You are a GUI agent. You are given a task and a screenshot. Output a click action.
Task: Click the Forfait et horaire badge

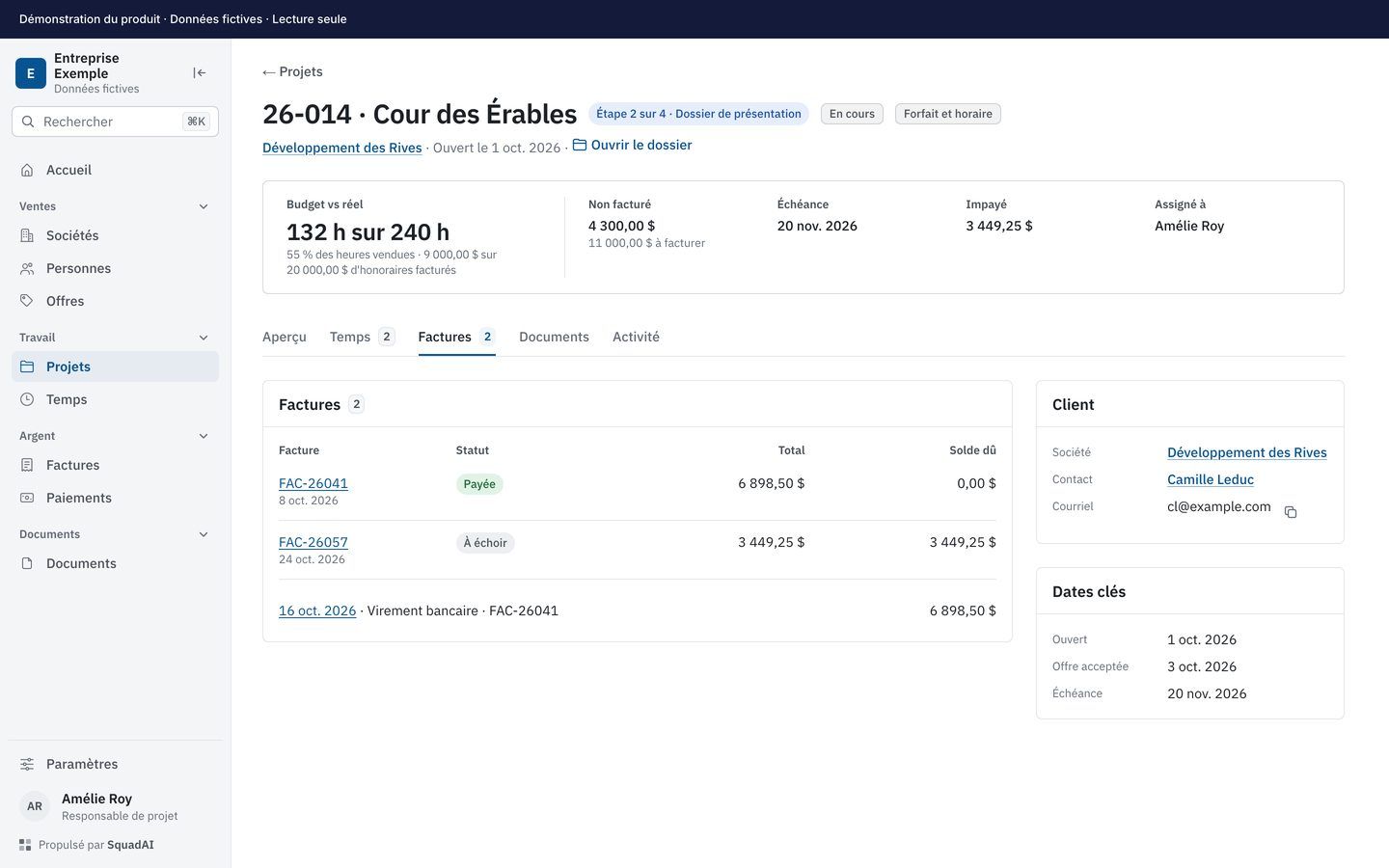click(948, 114)
